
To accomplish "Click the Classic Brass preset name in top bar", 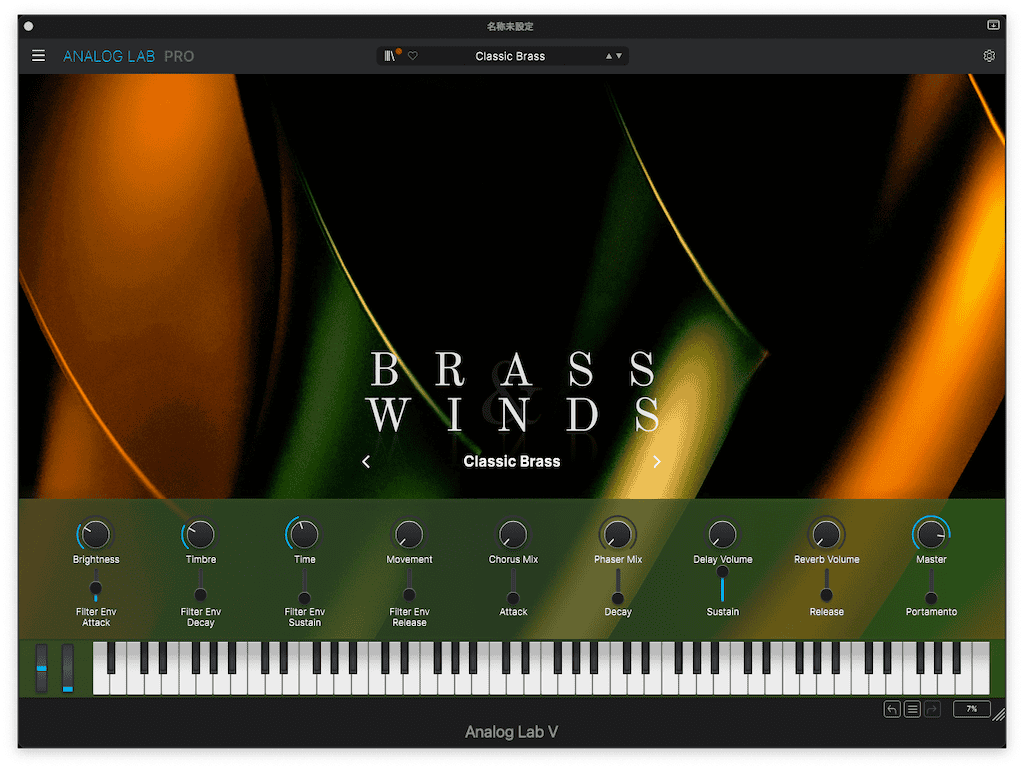I will [x=510, y=56].
